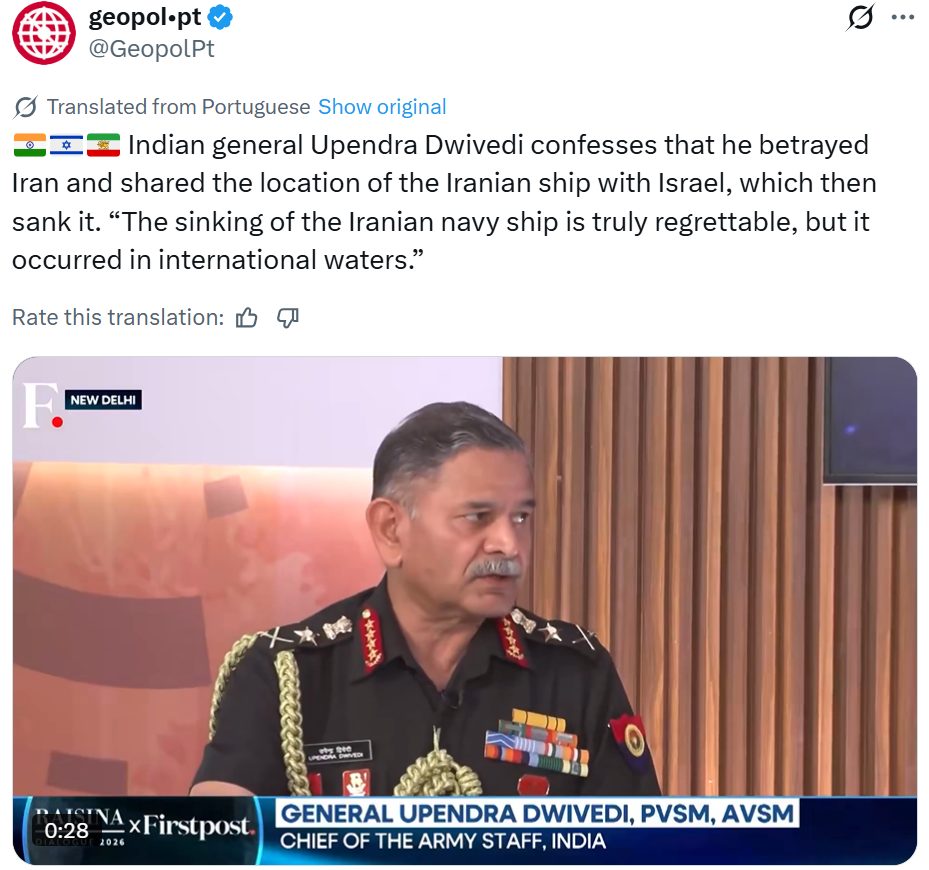929x870 pixels.
Task: Open the three-dot more options menu
Action: click(x=902, y=17)
